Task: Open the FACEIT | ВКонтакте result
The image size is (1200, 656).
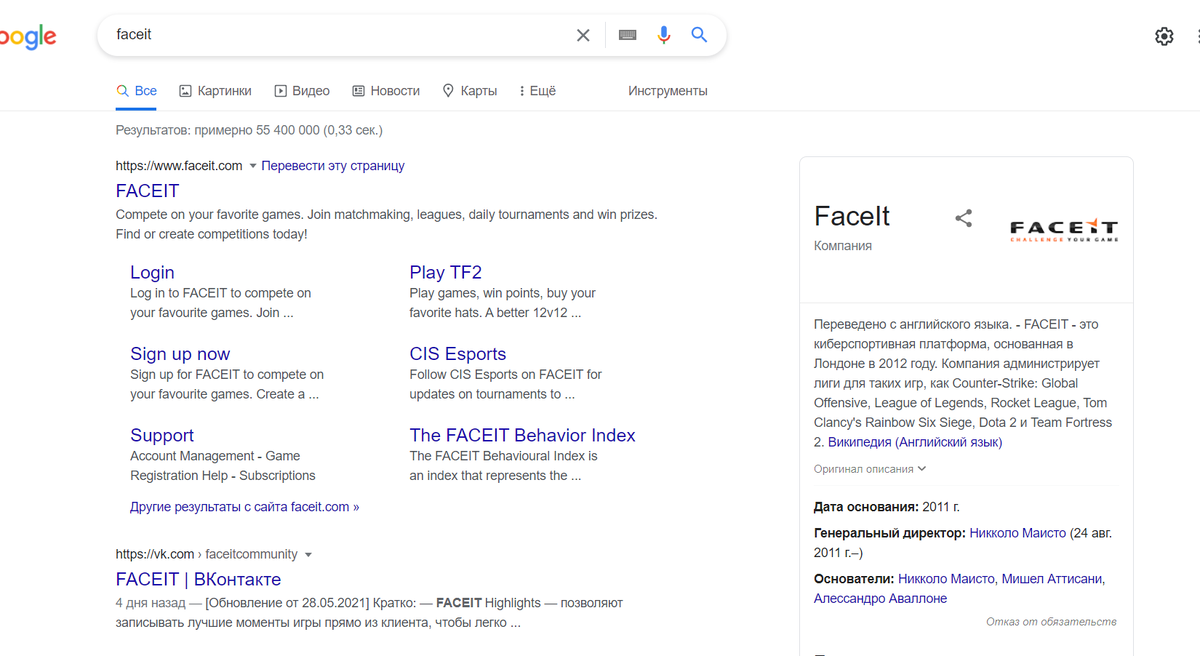Action: [x=198, y=579]
